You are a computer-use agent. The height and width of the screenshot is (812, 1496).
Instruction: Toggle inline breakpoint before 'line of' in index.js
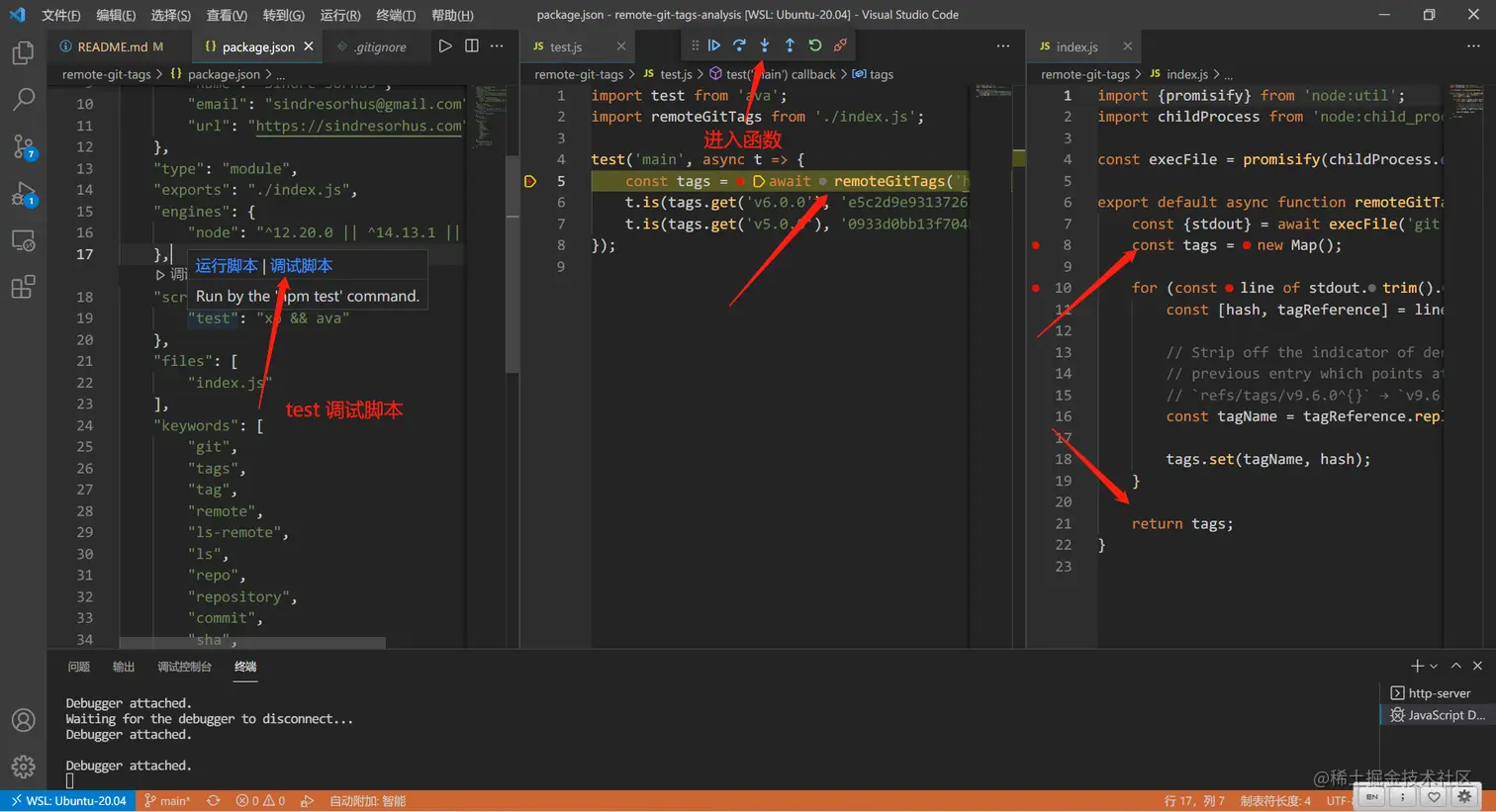click(1229, 288)
